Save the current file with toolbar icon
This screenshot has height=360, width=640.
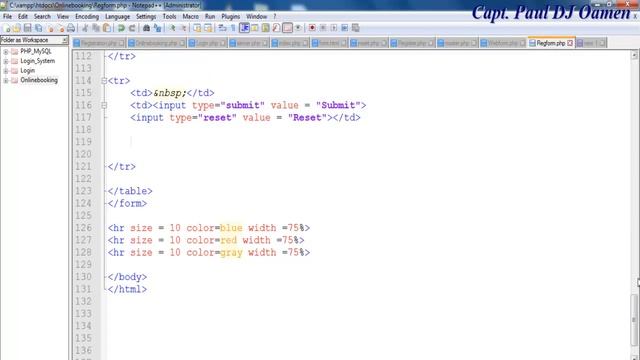[x=27, y=28]
